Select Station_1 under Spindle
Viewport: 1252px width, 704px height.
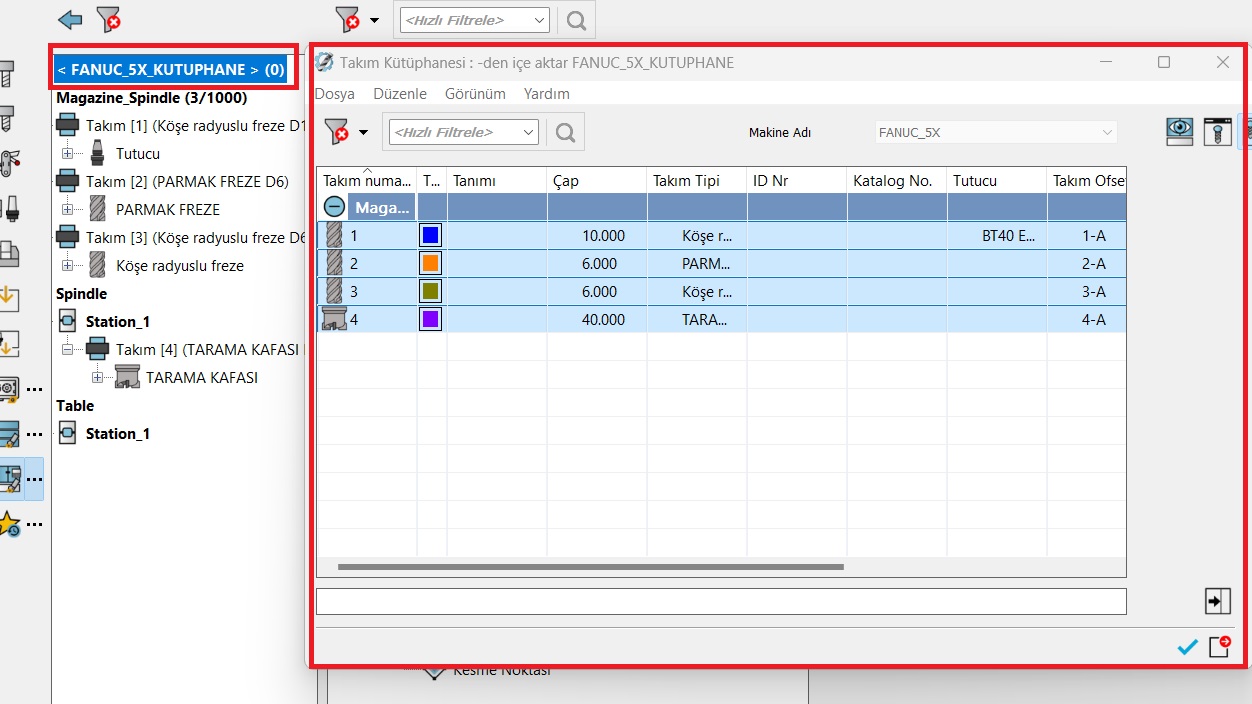pyautogui.click(x=117, y=322)
